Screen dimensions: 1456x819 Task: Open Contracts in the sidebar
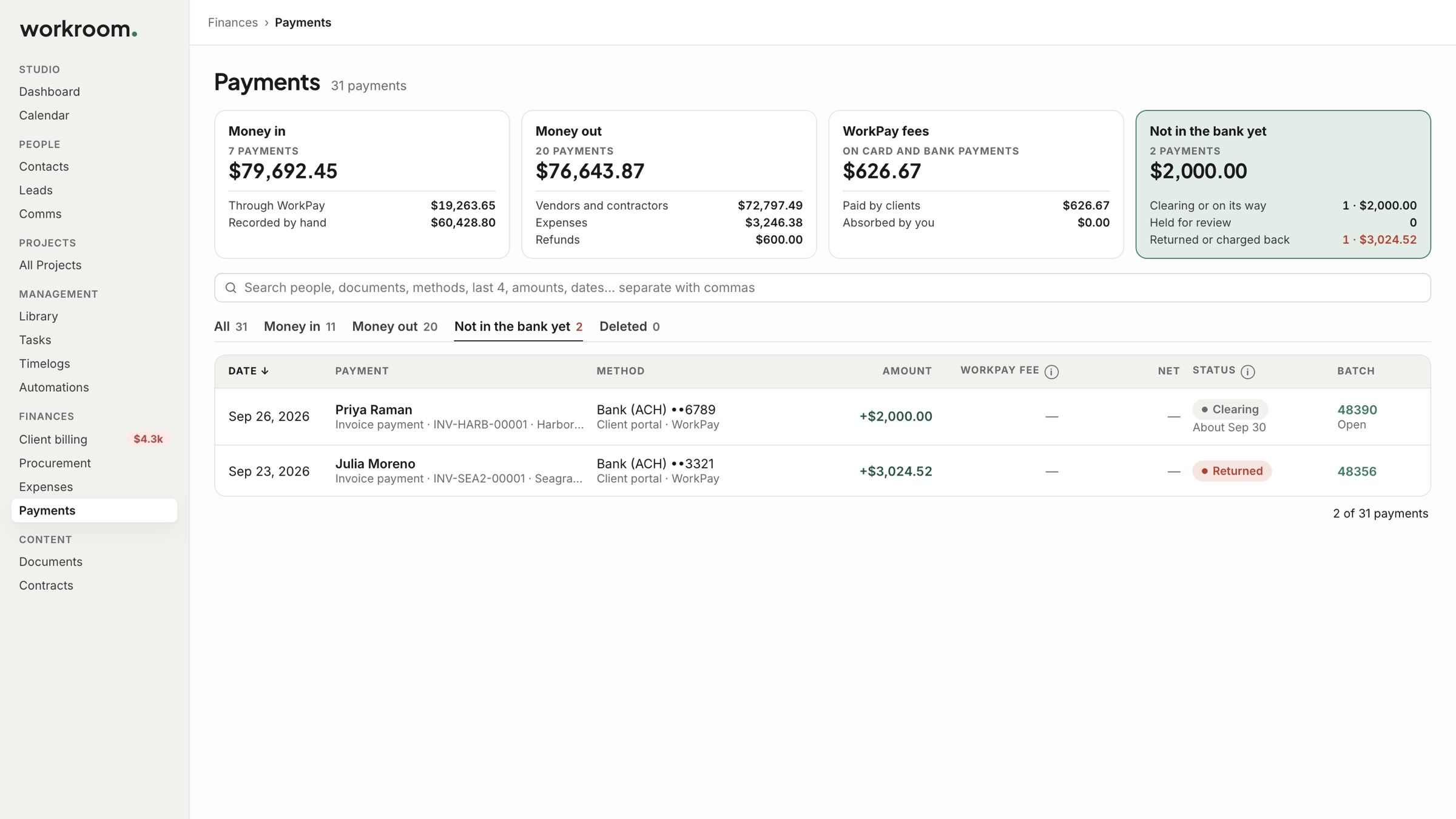46,585
